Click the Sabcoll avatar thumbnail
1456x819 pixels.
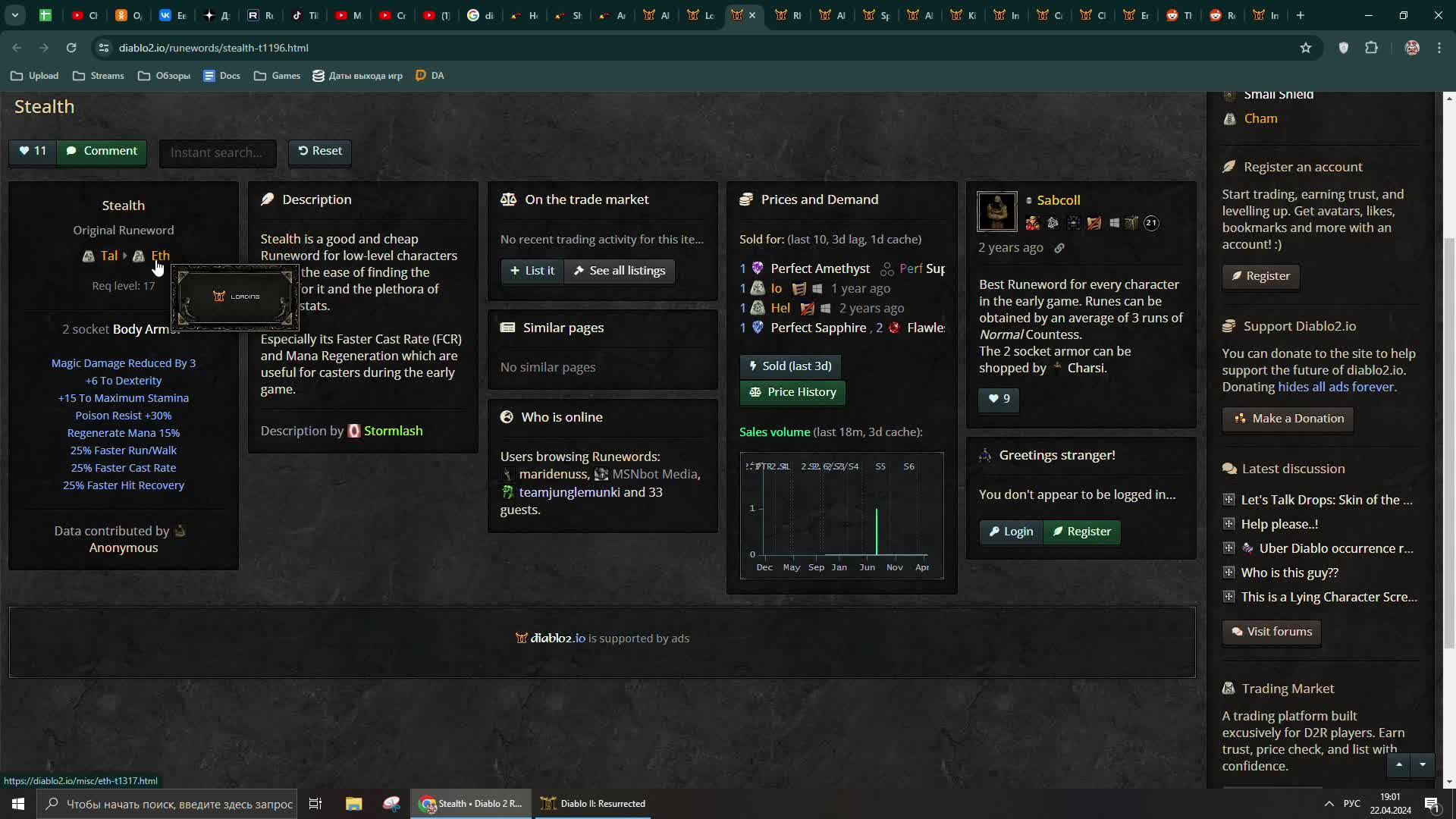pos(996,212)
